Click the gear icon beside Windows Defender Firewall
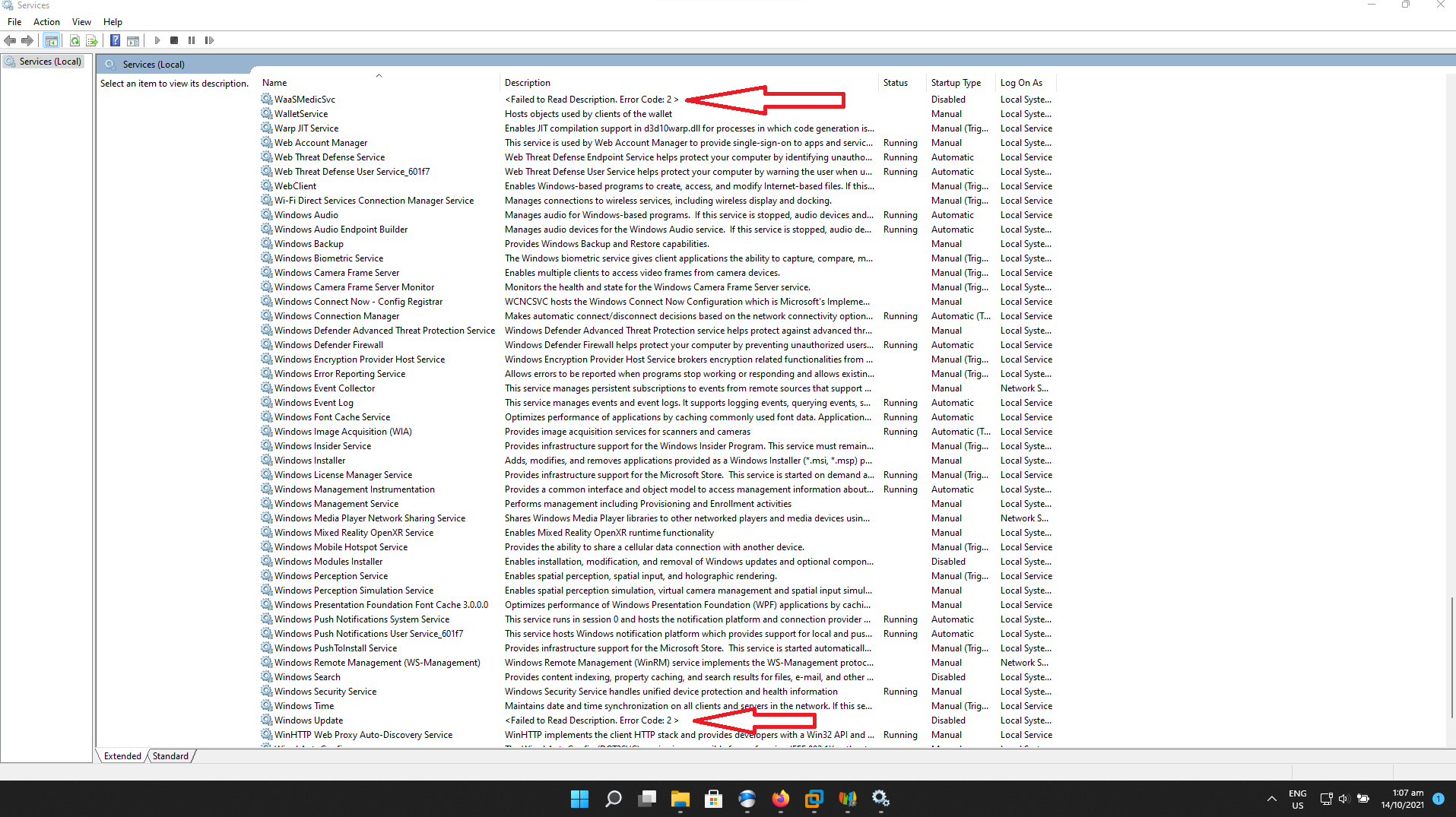1456x817 pixels. pos(267,344)
